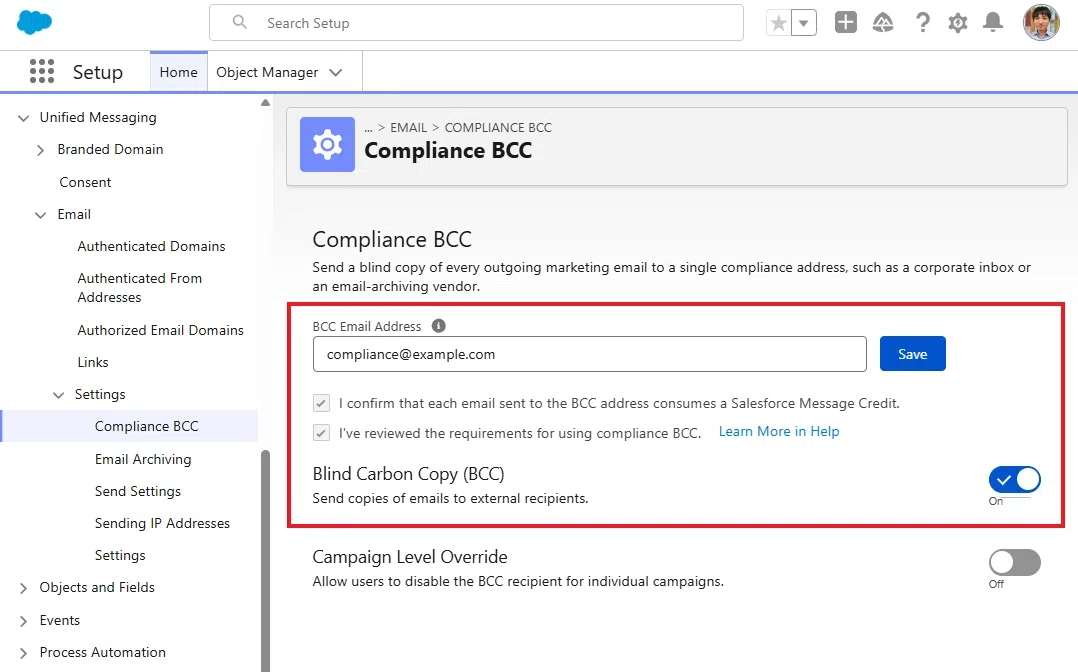Open the App Launcher dots grid
This screenshot has height=672, width=1078.
(x=42, y=72)
